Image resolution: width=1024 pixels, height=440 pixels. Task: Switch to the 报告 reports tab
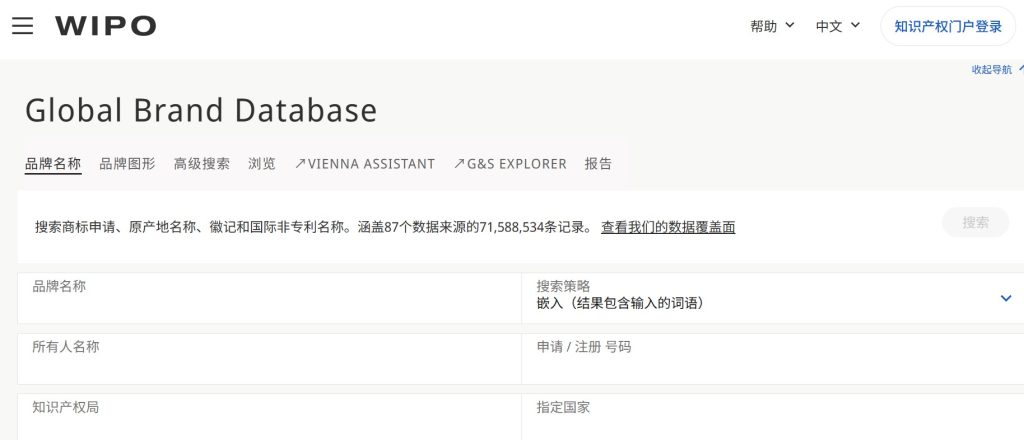[x=598, y=164]
